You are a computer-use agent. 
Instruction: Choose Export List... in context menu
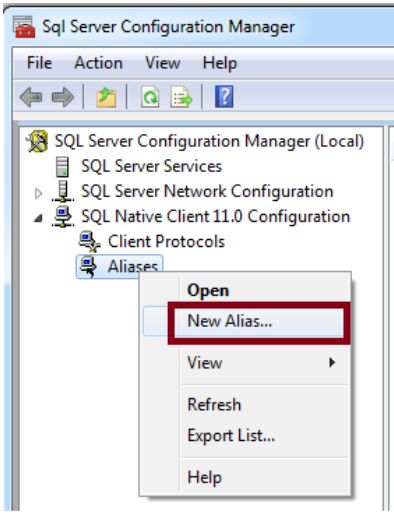(x=231, y=436)
